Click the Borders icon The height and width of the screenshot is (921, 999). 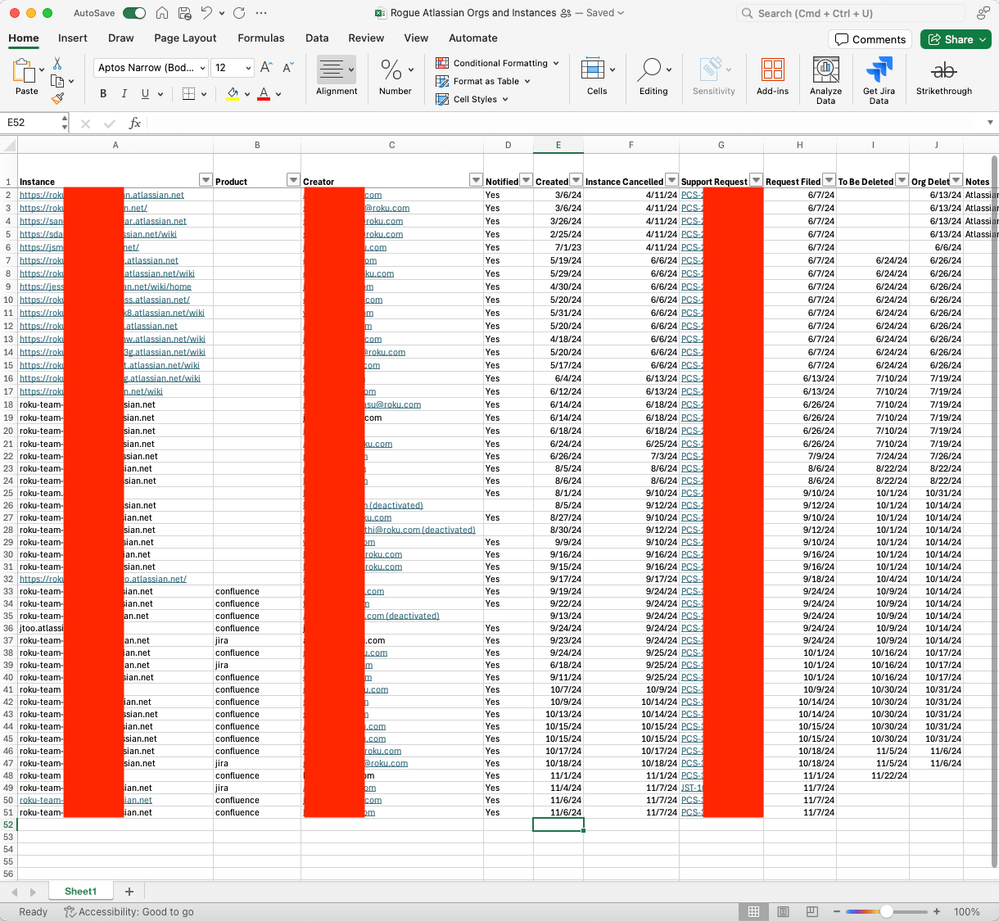point(189,94)
